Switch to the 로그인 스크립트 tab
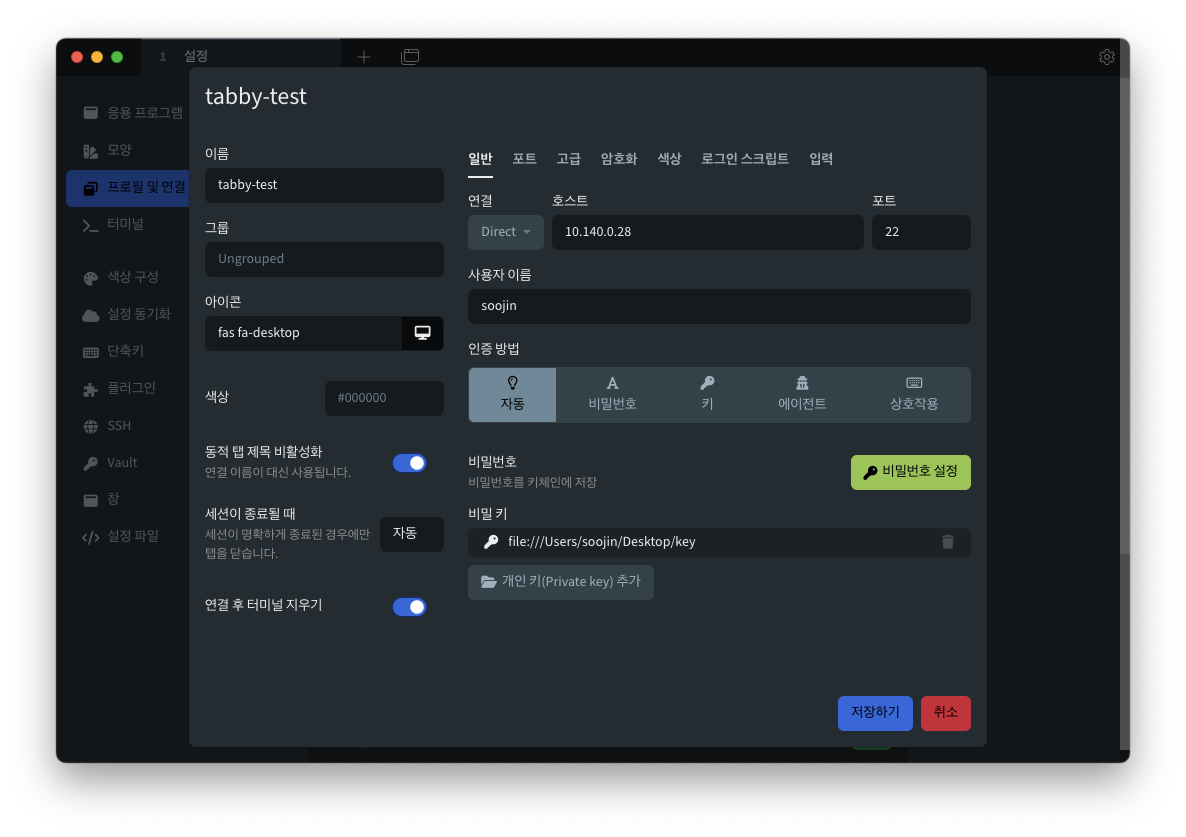The height and width of the screenshot is (837, 1186). (745, 159)
